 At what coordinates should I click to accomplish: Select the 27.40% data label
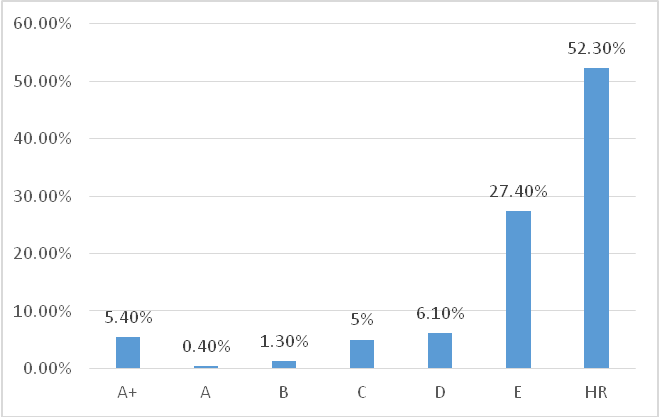(x=518, y=191)
